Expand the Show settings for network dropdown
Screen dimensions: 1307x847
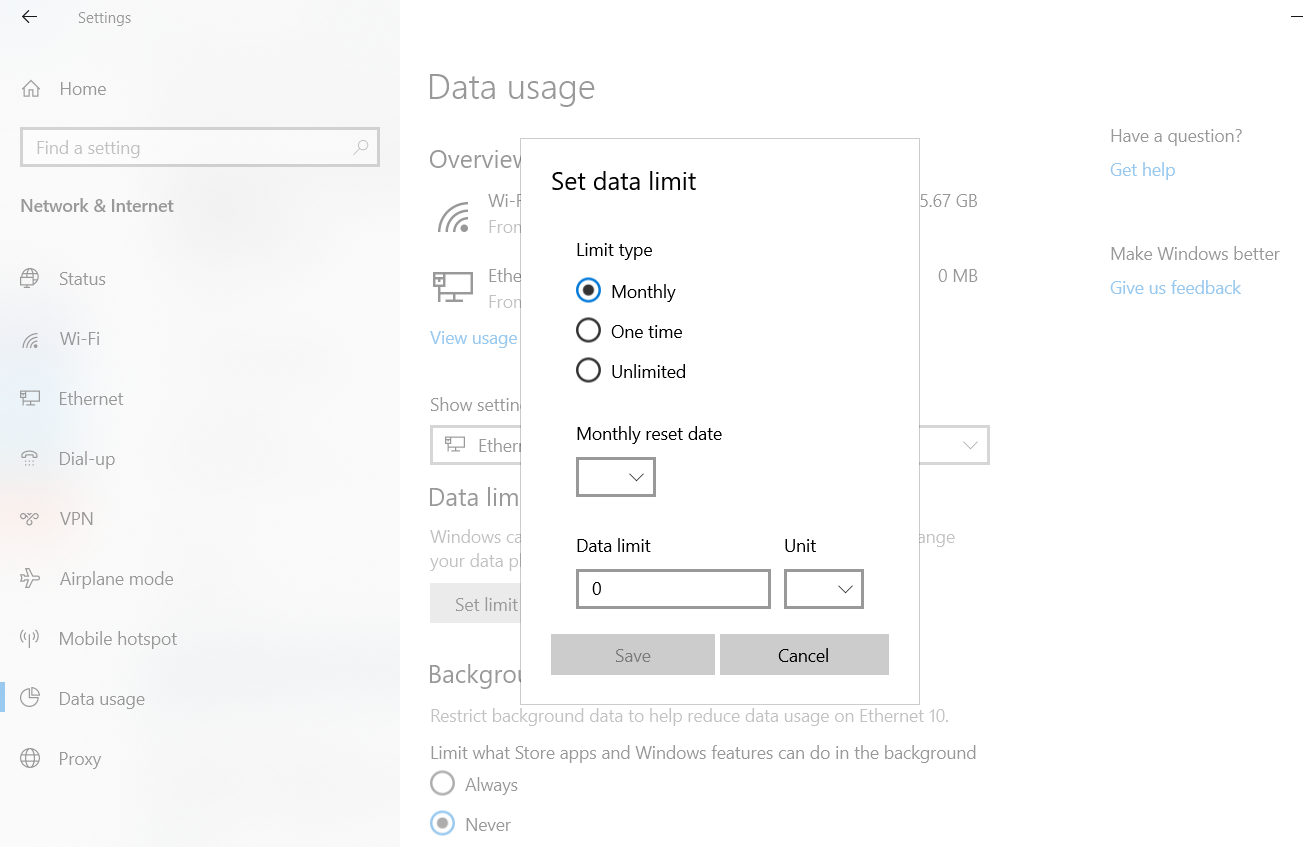[x=968, y=446]
